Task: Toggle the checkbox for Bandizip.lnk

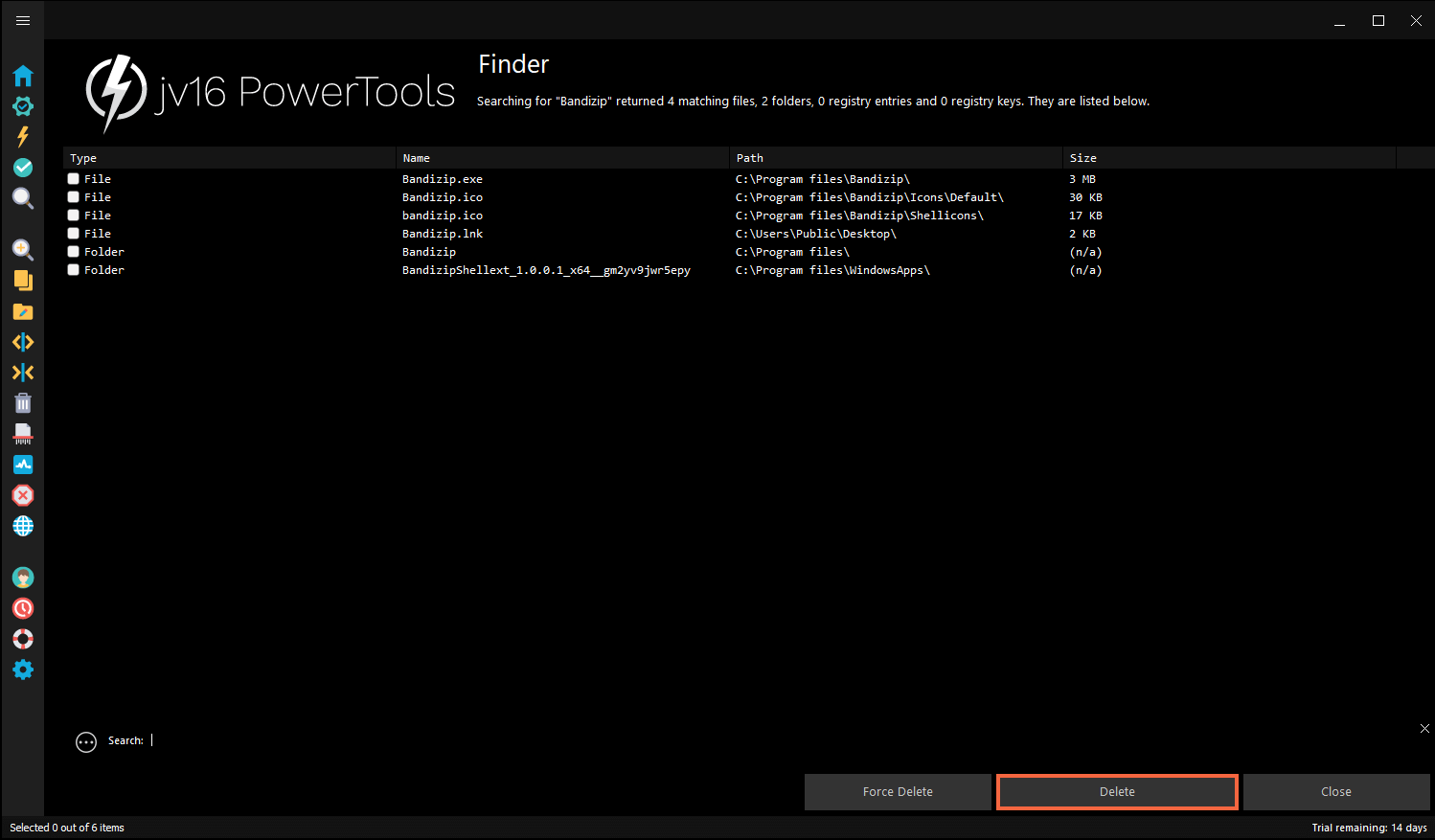Action: [74, 234]
